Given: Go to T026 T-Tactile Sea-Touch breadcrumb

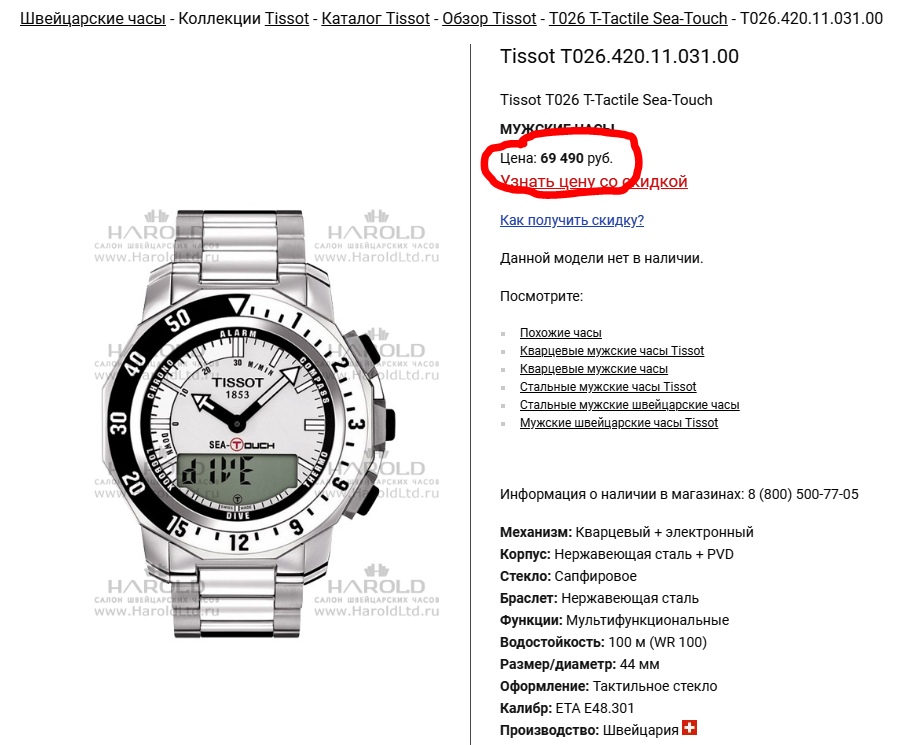Looking at the screenshot, I should point(638,19).
